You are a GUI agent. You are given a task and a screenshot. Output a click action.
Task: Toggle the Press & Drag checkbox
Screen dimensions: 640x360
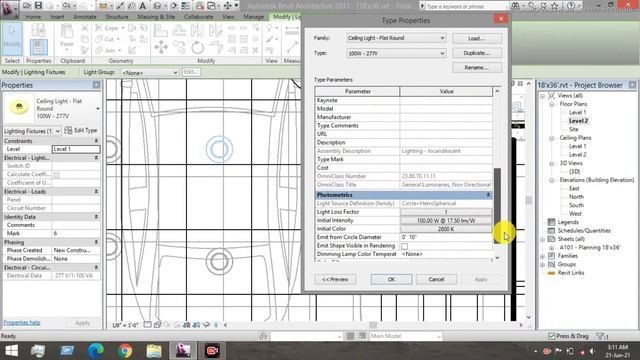(551, 336)
